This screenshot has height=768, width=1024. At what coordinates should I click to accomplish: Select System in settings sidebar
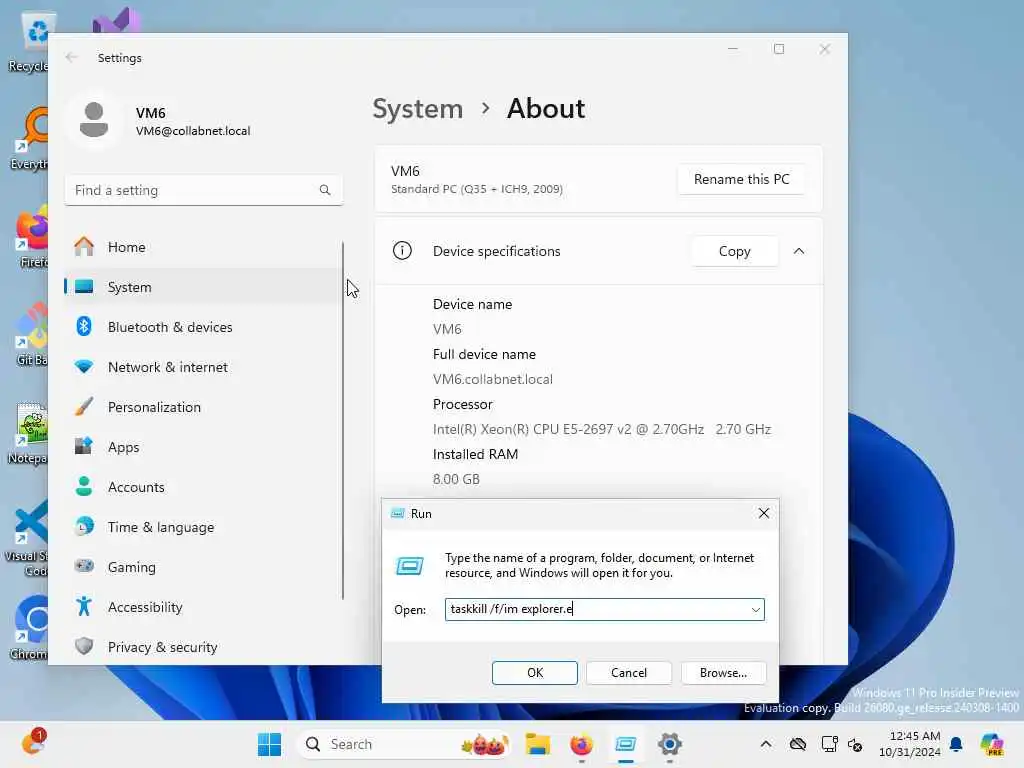pos(202,287)
